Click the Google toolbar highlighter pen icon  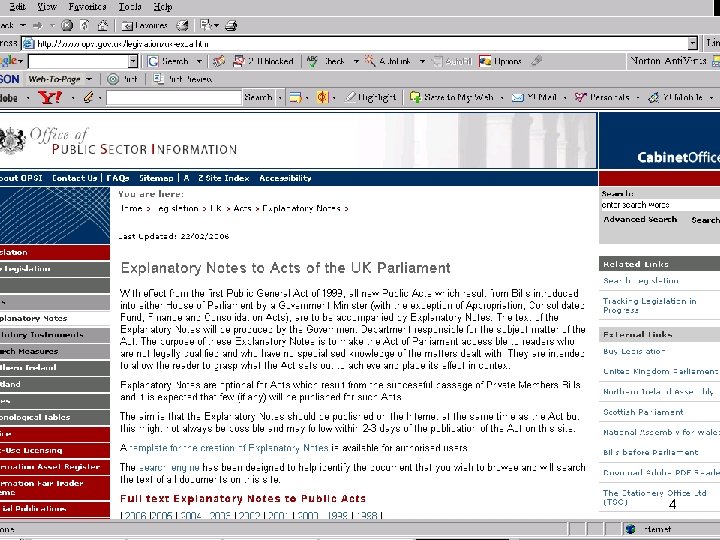[x=536, y=61]
